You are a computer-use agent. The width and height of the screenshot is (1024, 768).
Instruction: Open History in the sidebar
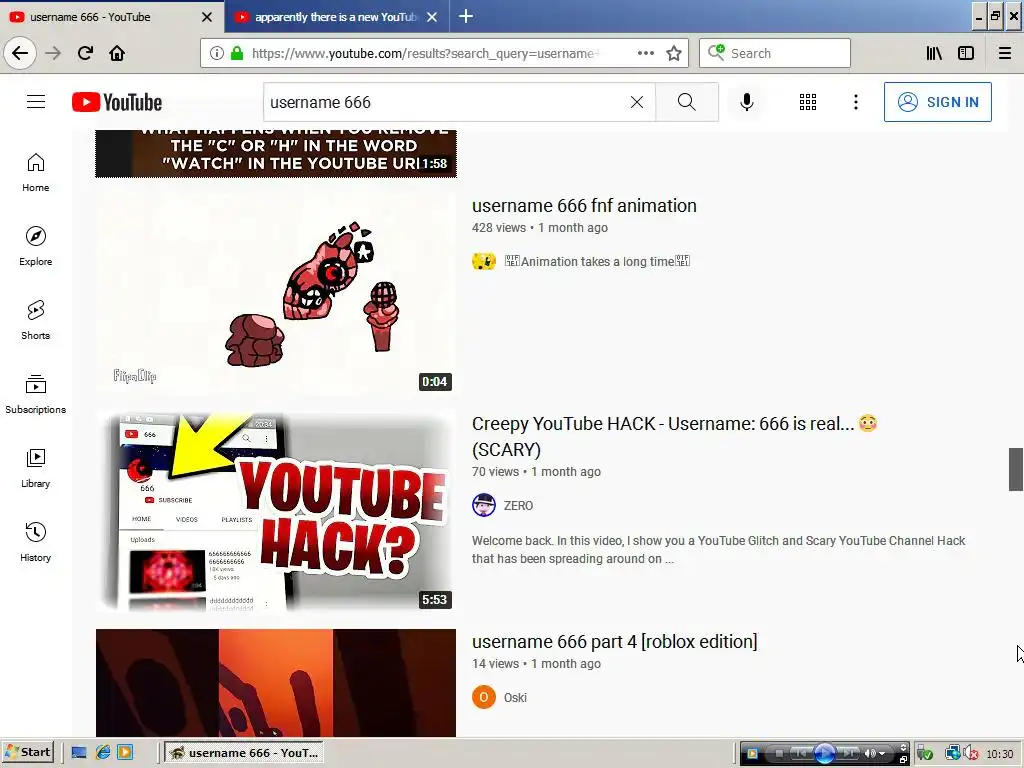point(35,542)
